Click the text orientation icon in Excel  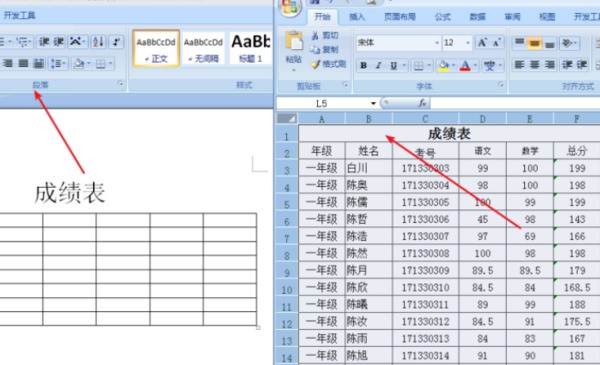click(567, 43)
